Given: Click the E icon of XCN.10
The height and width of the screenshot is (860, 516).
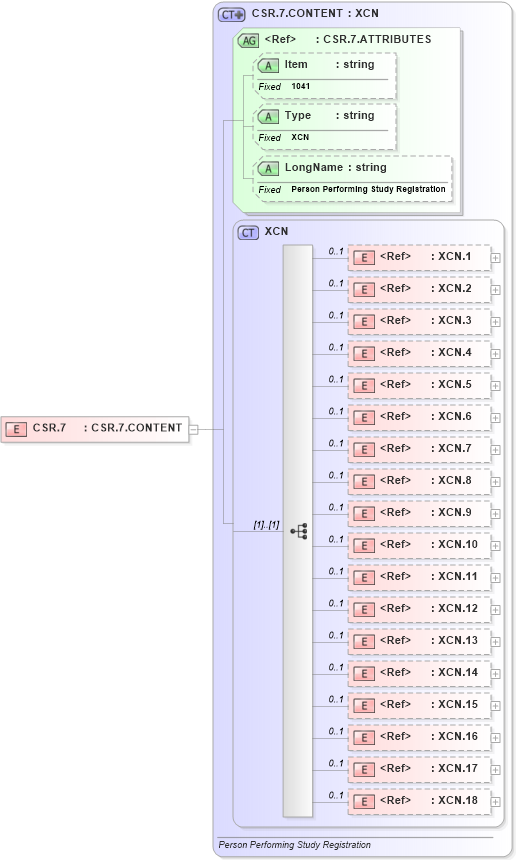Looking at the screenshot, I should [364, 546].
